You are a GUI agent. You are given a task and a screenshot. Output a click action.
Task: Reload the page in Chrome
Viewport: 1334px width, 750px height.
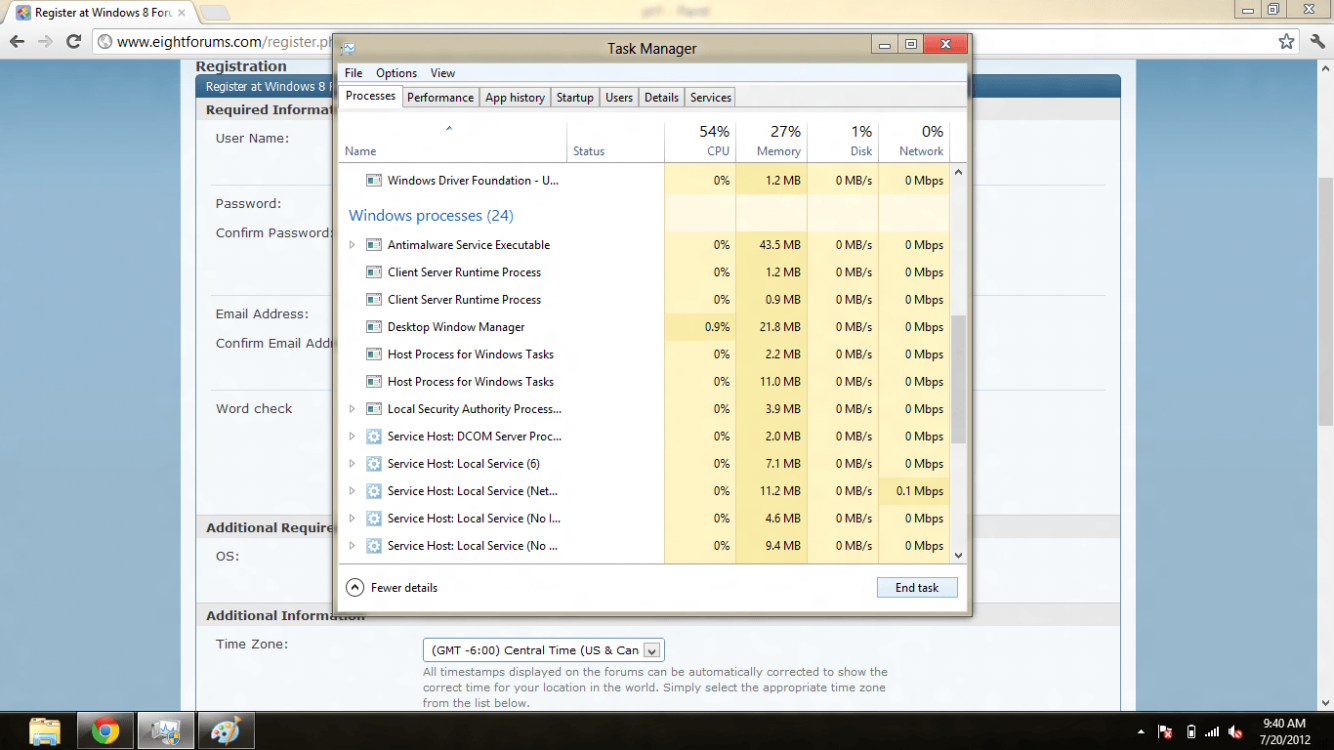[x=73, y=41]
